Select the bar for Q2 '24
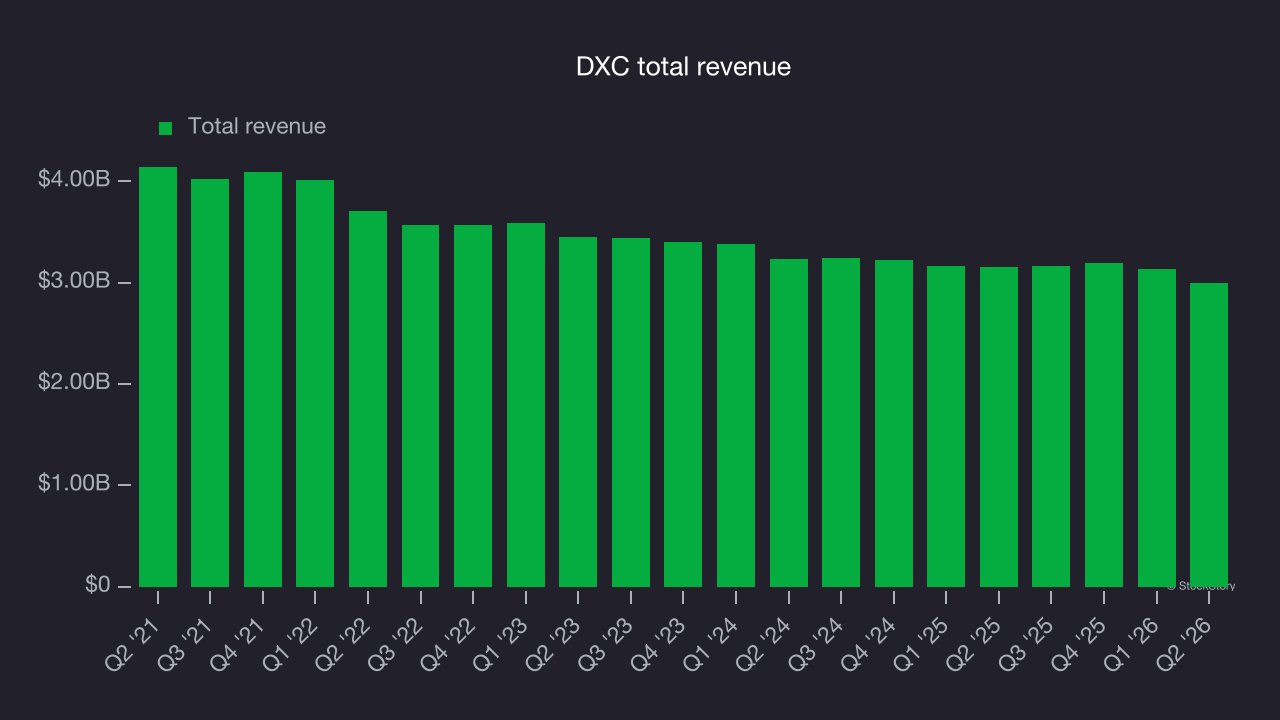Screen dimensions: 1280x720 pos(789,423)
